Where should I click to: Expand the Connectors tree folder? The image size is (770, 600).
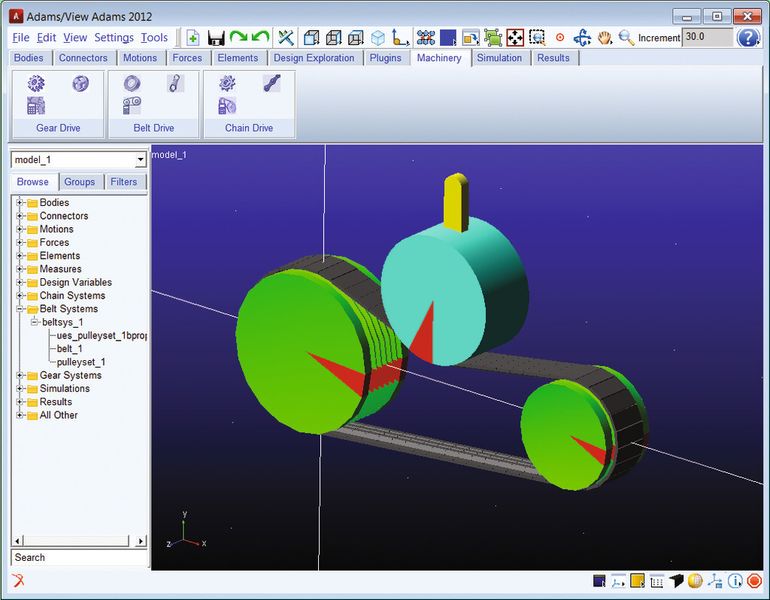tap(20, 216)
